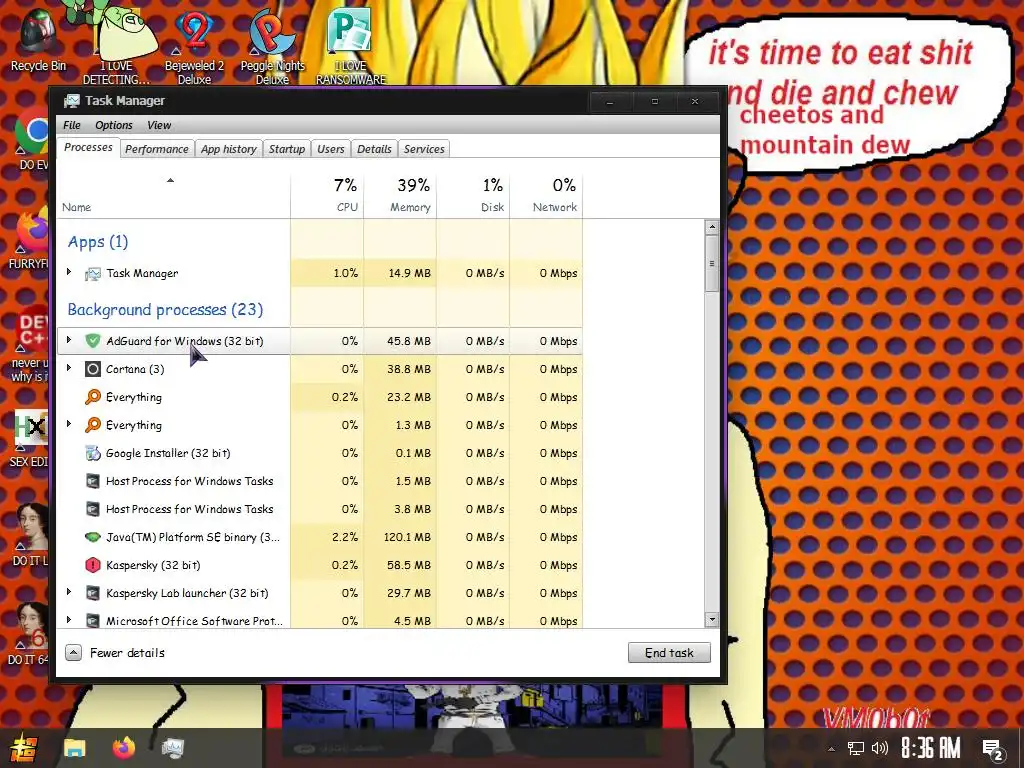The height and width of the screenshot is (768, 1024).
Task: Switch to the App history tab
Action: (229, 149)
